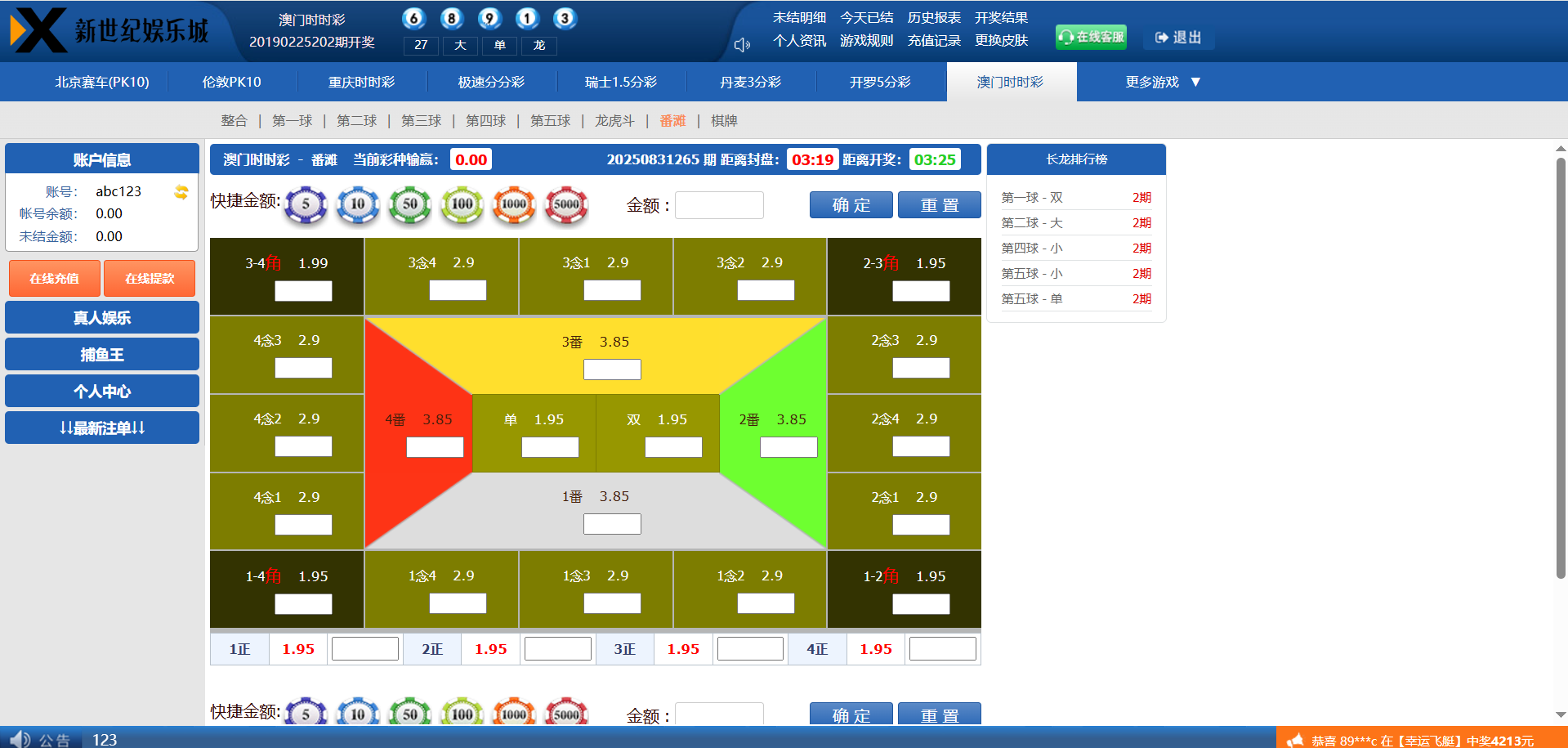Image resolution: width=1568 pixels, height=748 pixels.
Task: Choose the 100 chip in top row
Action: click(x=462, y=204)
